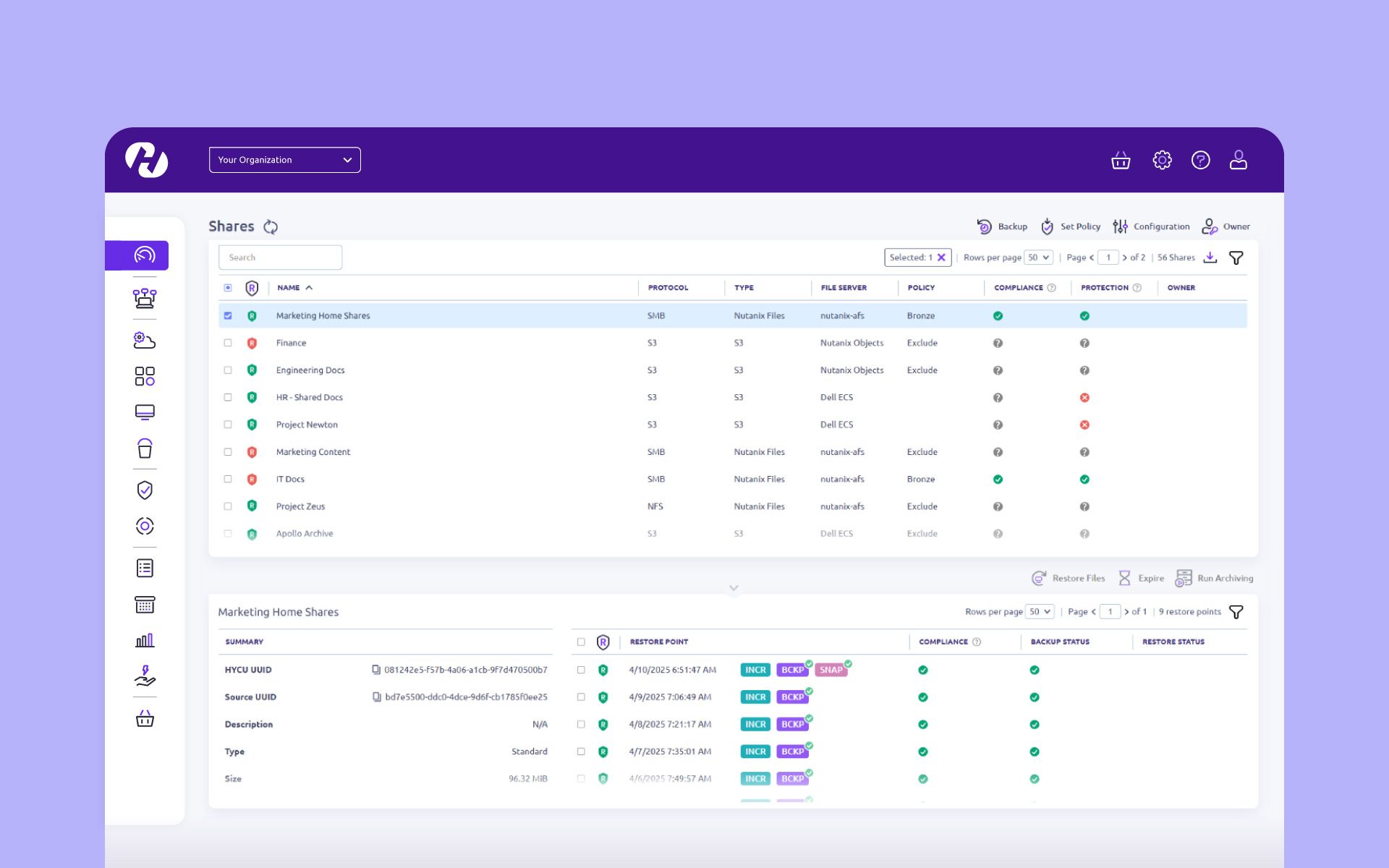Sort shares by Name column
Image resolution: width=1389 pixels, height=868 pixels.
pyautogui.click(x=294, y=288)
